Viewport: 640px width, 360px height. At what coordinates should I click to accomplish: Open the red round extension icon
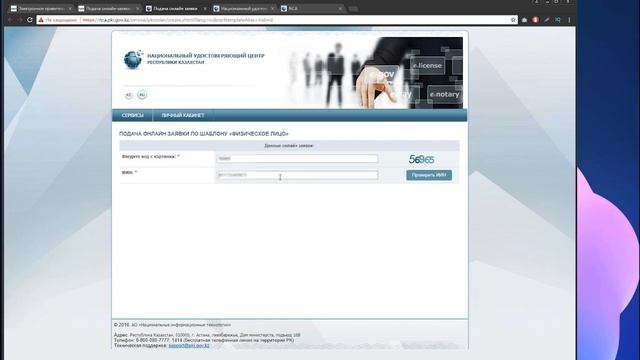pyautogui.click(x=536, y=20)
